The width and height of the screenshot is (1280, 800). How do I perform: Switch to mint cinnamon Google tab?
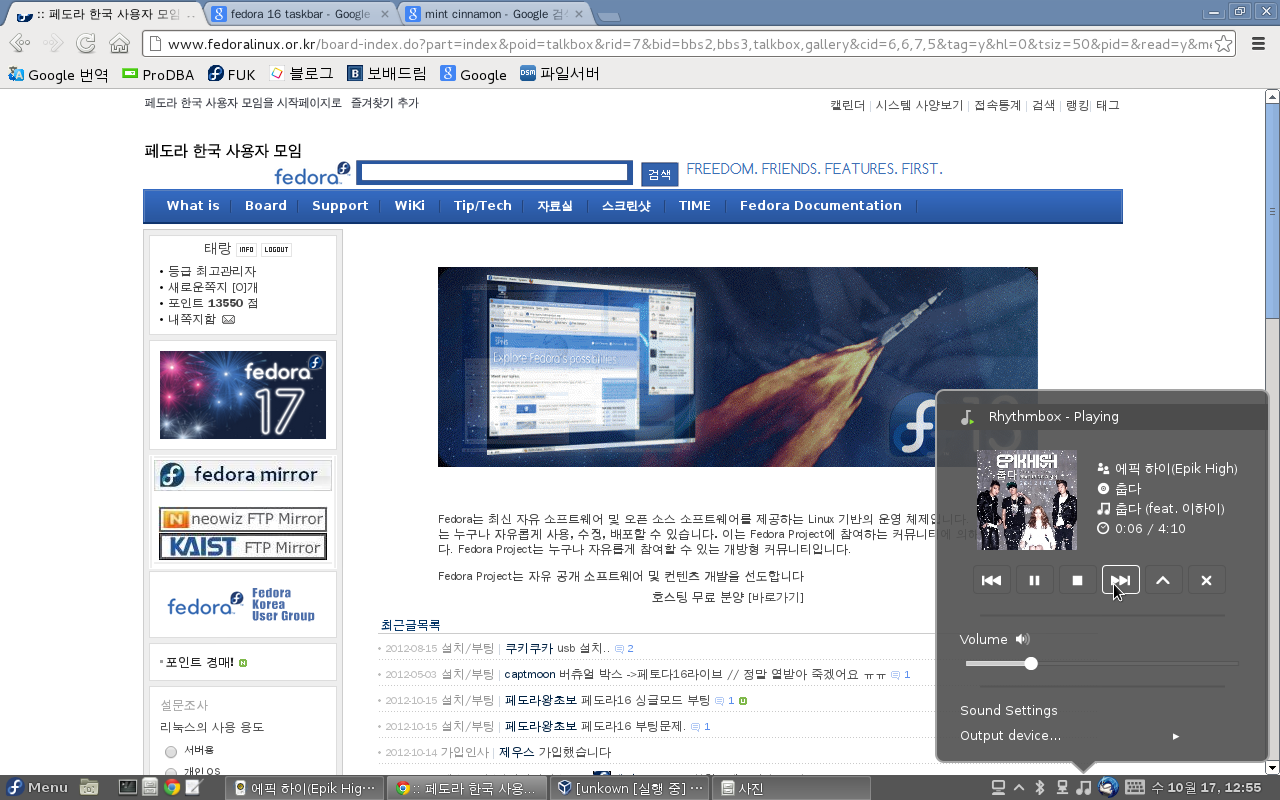495,14
